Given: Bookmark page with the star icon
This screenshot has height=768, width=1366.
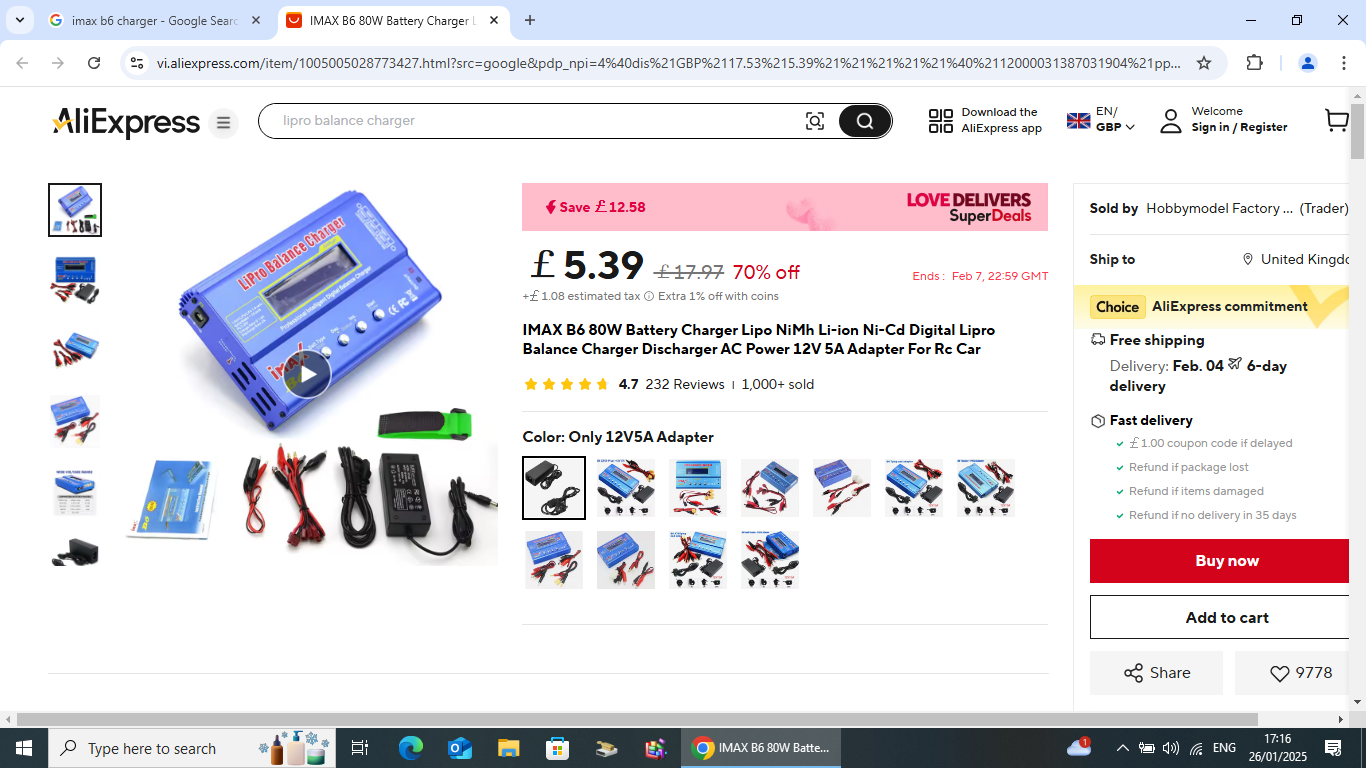Looking at the screenshot, I should pyautogui.click(x=1204, y=63).
